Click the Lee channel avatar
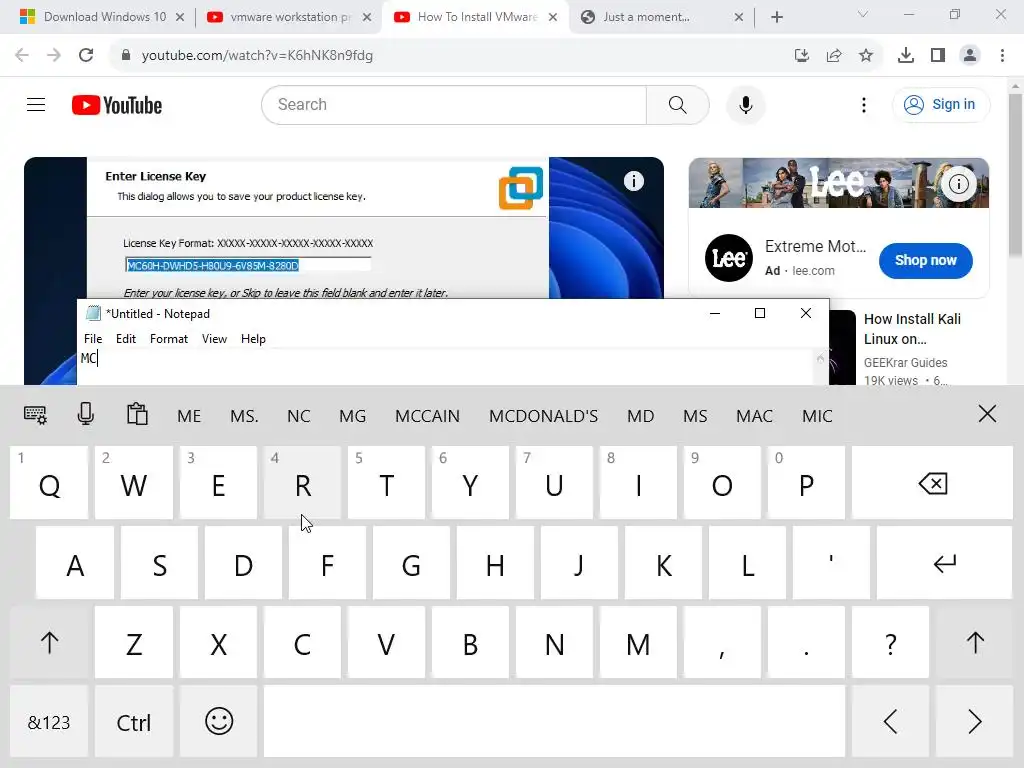Image resolution: width=1024 pixels, height=768 pixels. [729, 258]
